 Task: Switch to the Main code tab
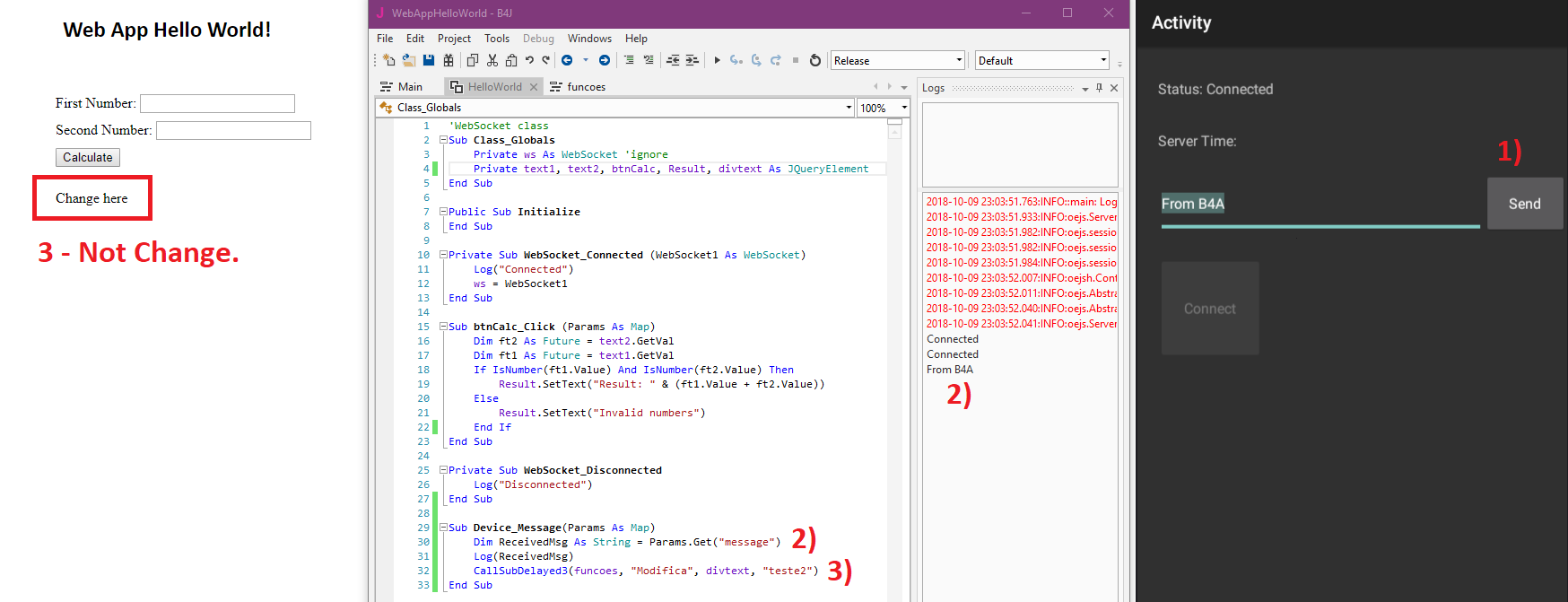click(402, 87)
